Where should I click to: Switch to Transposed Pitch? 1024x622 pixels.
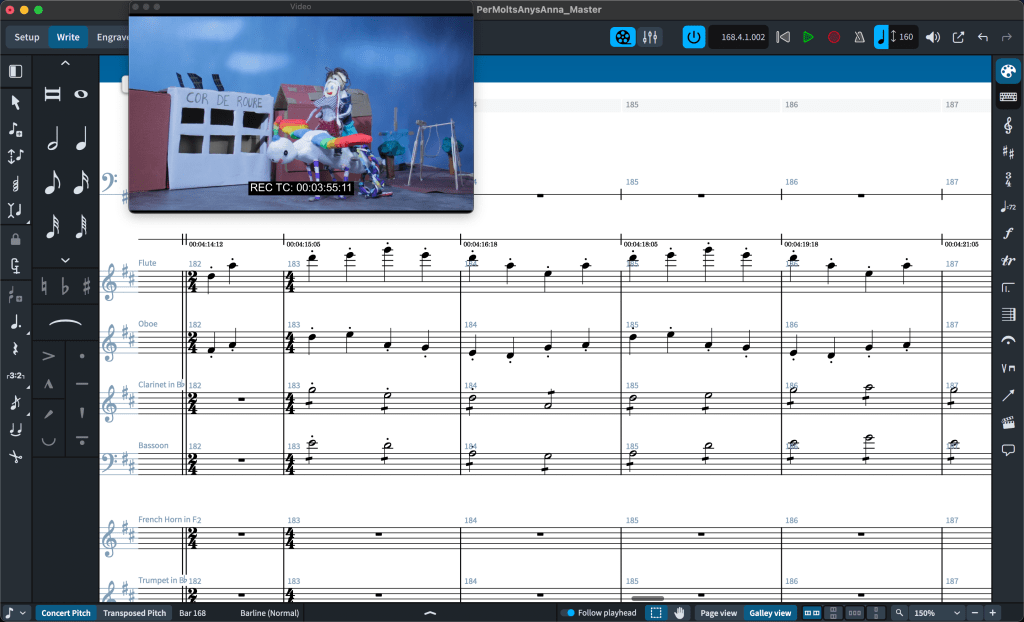[135, 613]
